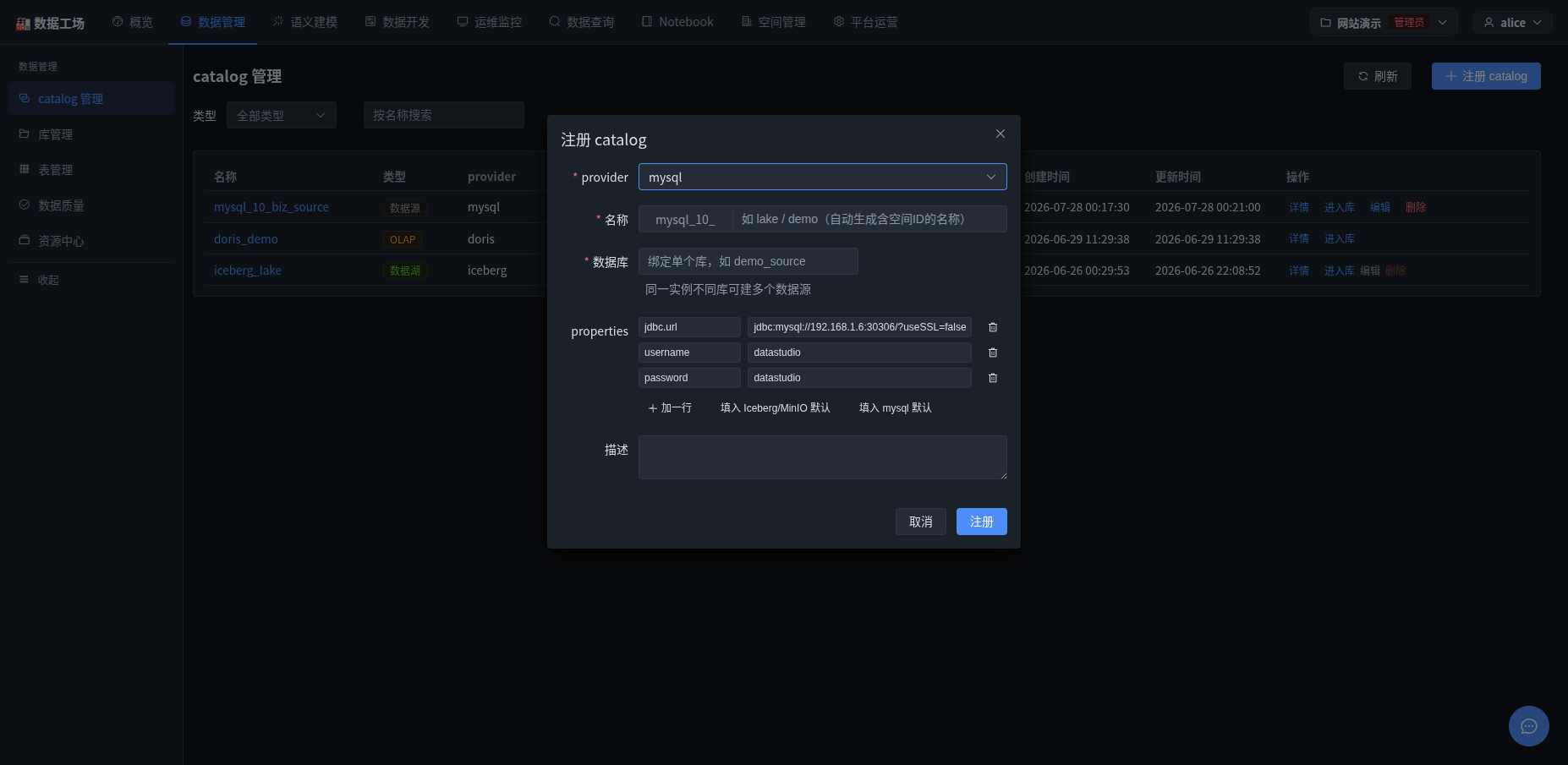Viewport: 1568px width, 765px height.
Task: Open the alice user menu
Action: [1513, 22]
